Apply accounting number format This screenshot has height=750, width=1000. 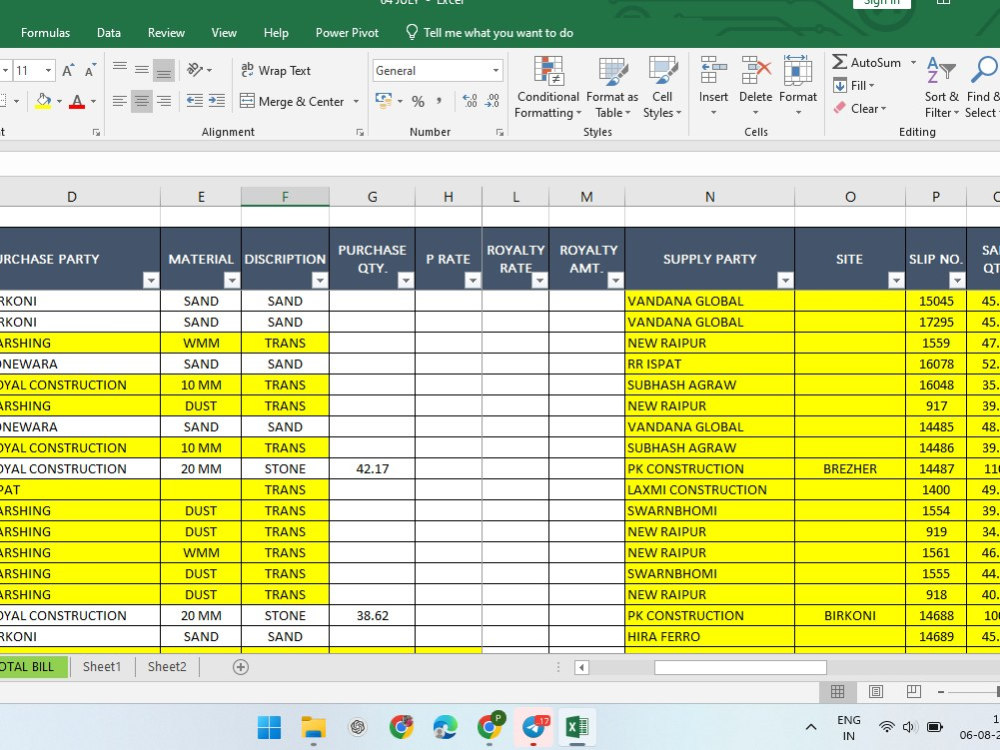click(x=384, y=101)
